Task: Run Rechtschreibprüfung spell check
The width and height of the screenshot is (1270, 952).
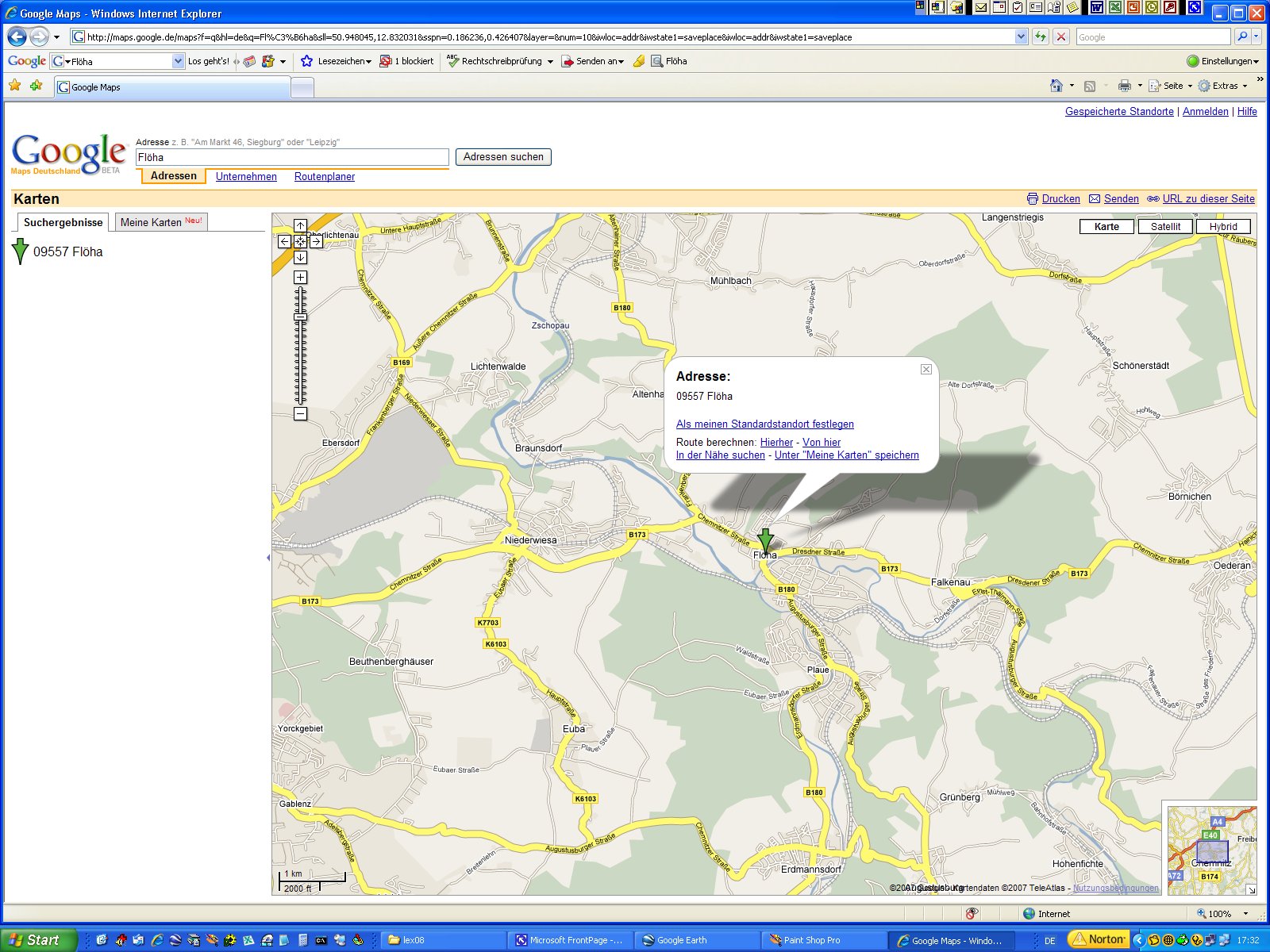Action: pyautogui.click(x=499, y=61)
